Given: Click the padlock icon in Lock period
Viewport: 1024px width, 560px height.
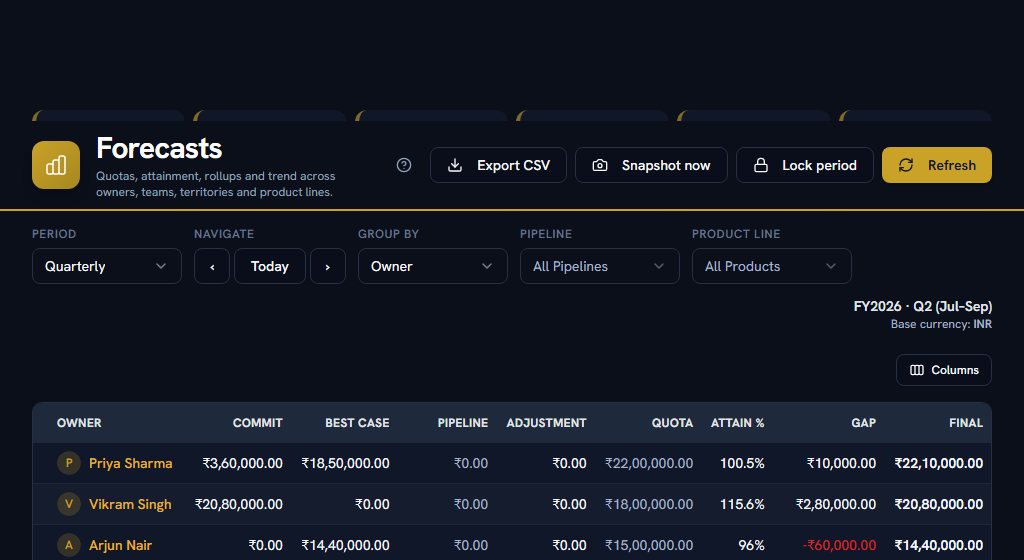Looking at the screenshot, I should tap(761, 166).
